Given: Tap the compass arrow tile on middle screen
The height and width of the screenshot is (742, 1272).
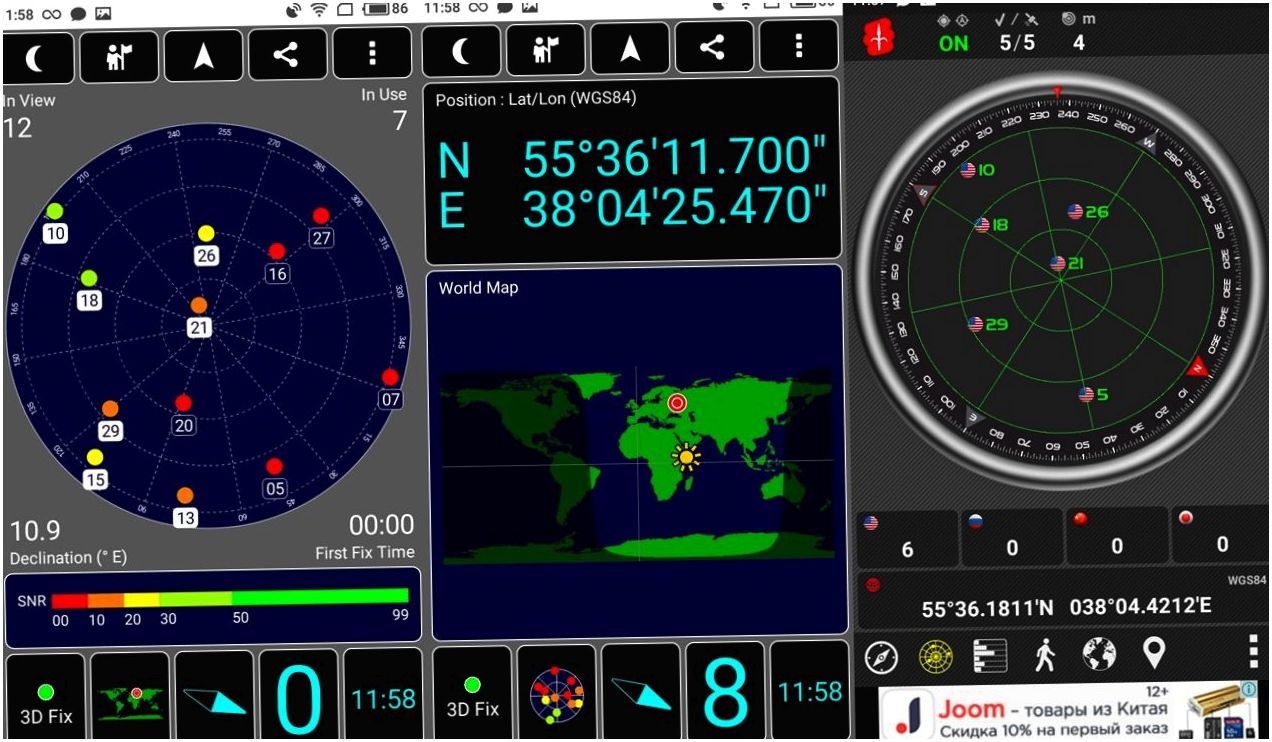Looking at the screenshot, I should (640, 692).
